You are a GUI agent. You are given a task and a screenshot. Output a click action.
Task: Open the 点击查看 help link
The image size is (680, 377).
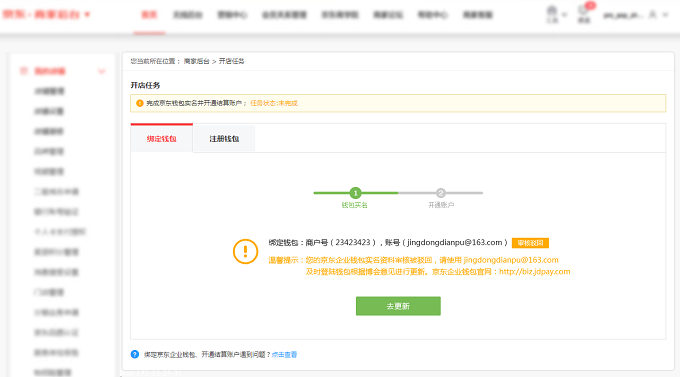(284, 354)
